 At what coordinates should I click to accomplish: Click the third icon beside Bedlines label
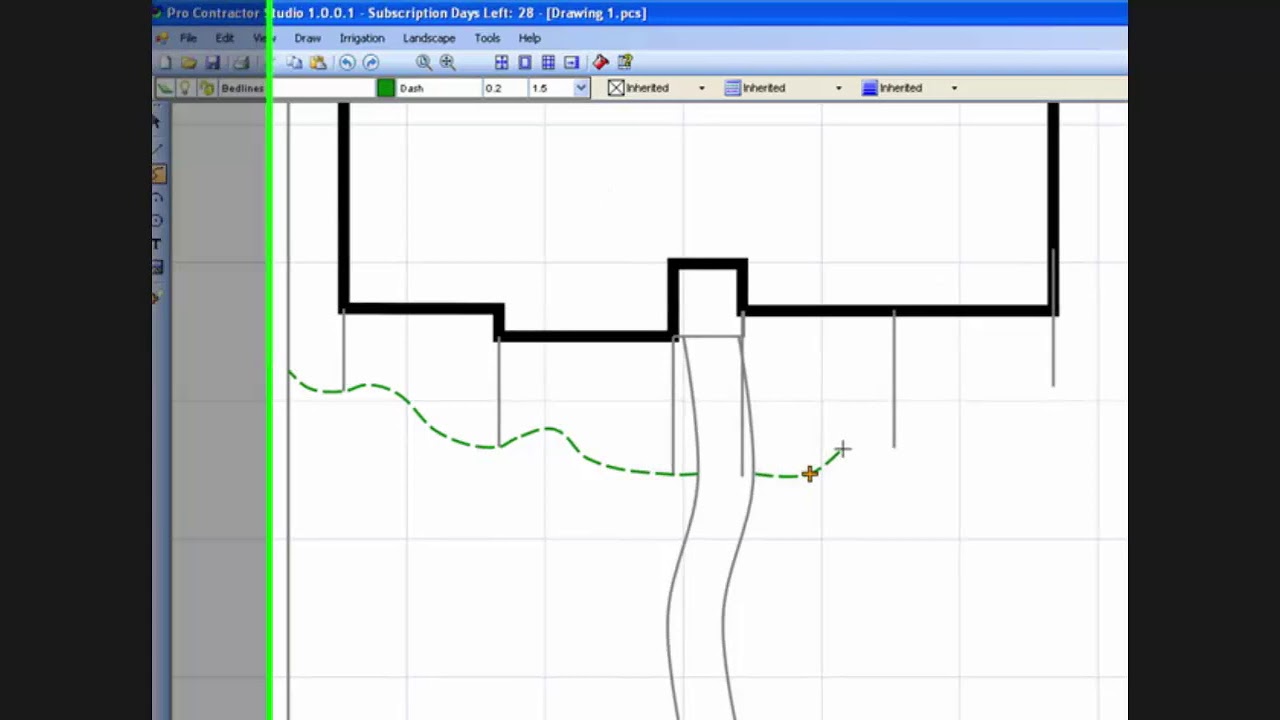click(207, 88)
